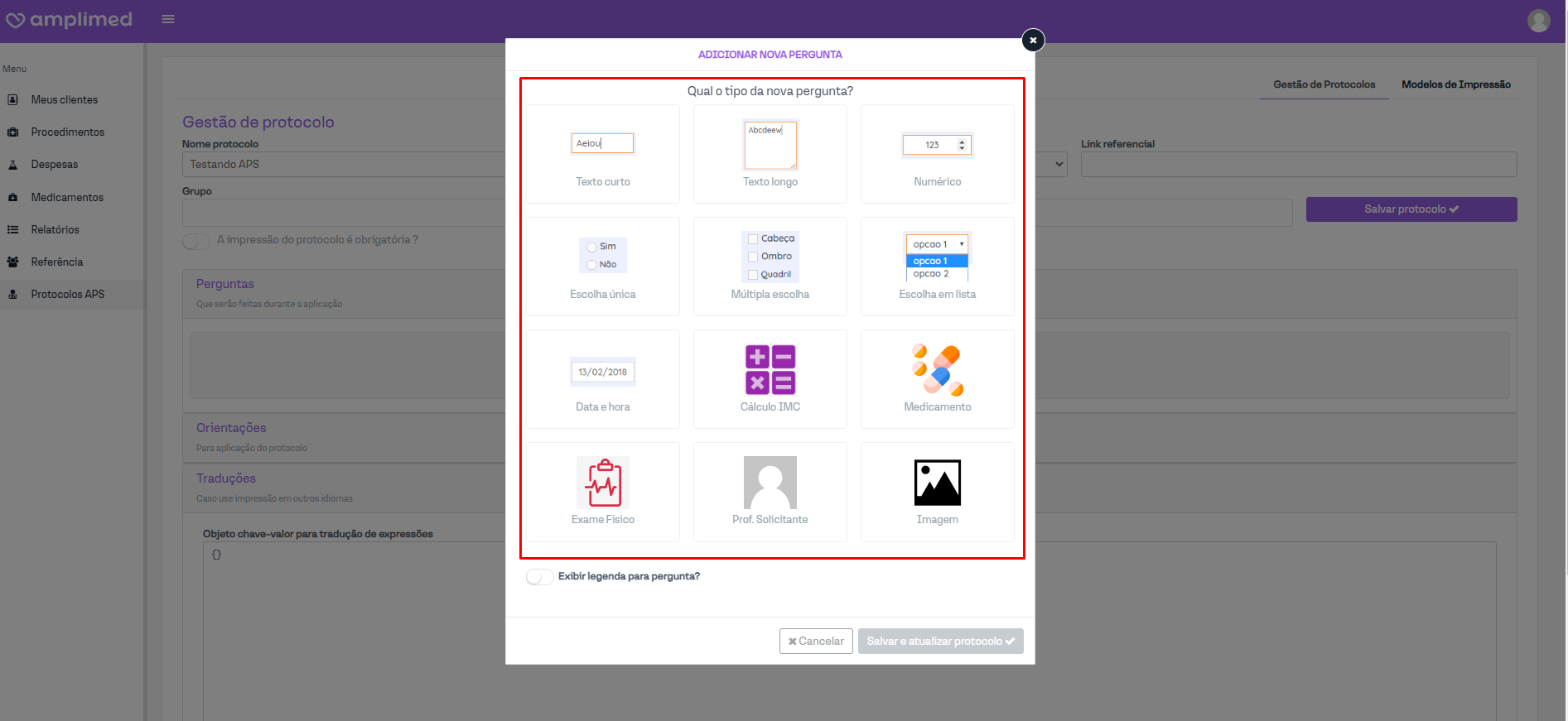1568x721 pixels.
Task: Choose the Imagem picture icon
Action: (x=937, y=483)
